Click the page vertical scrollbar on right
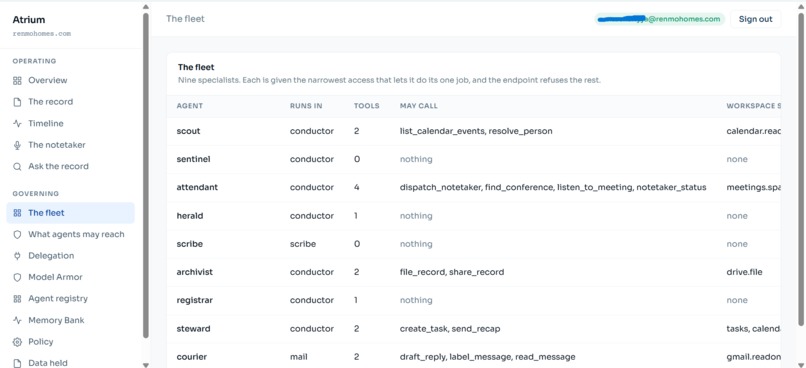The image size is (806, 368). tap(800, 170)
